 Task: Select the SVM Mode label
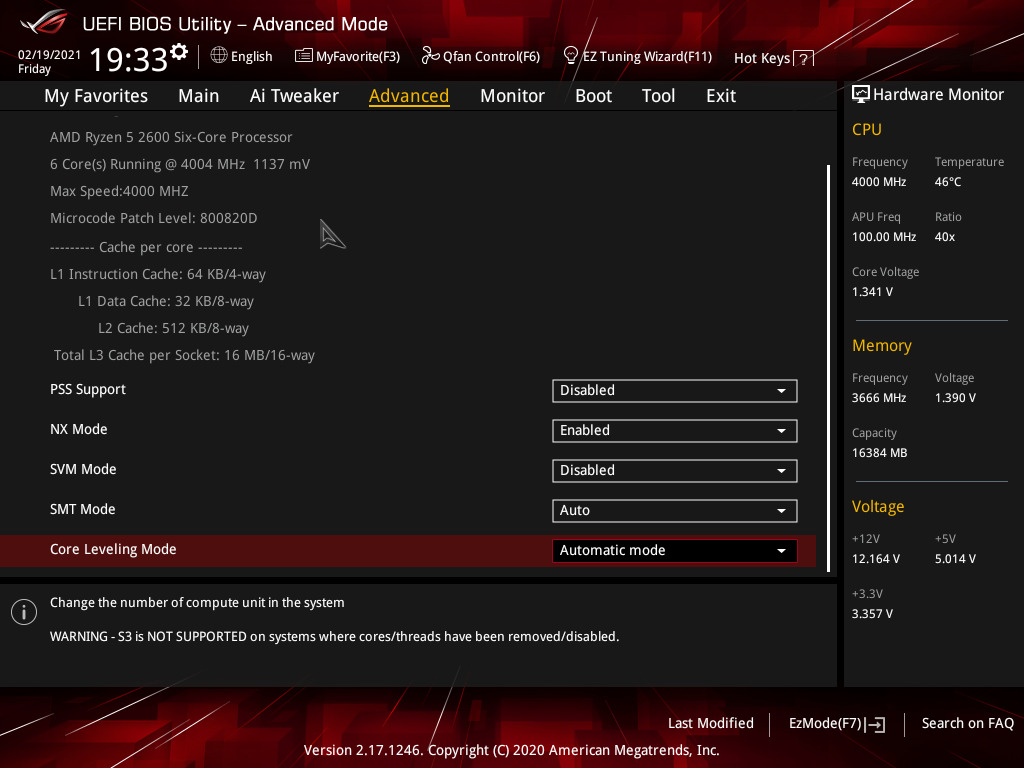click(83, 469)
